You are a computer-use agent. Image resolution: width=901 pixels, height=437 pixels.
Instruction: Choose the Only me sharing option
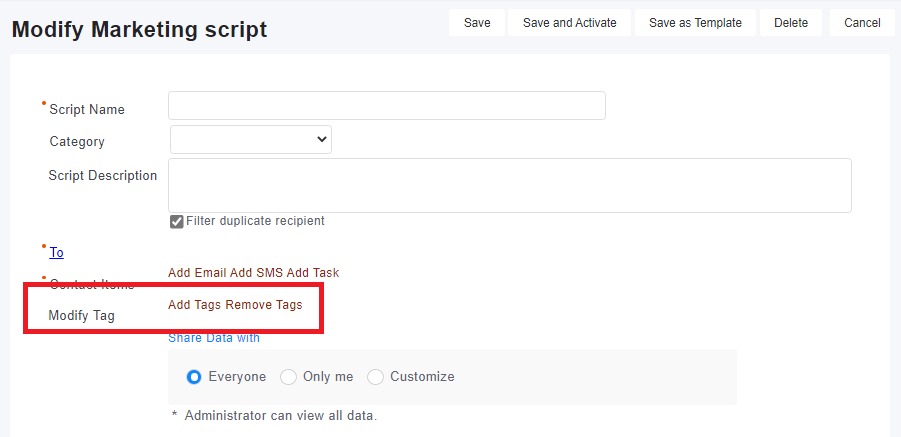(x=288, y=377)
